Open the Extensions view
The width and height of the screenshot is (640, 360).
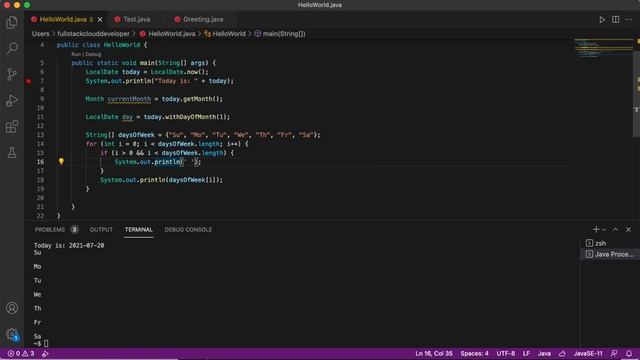coord(12,127)
